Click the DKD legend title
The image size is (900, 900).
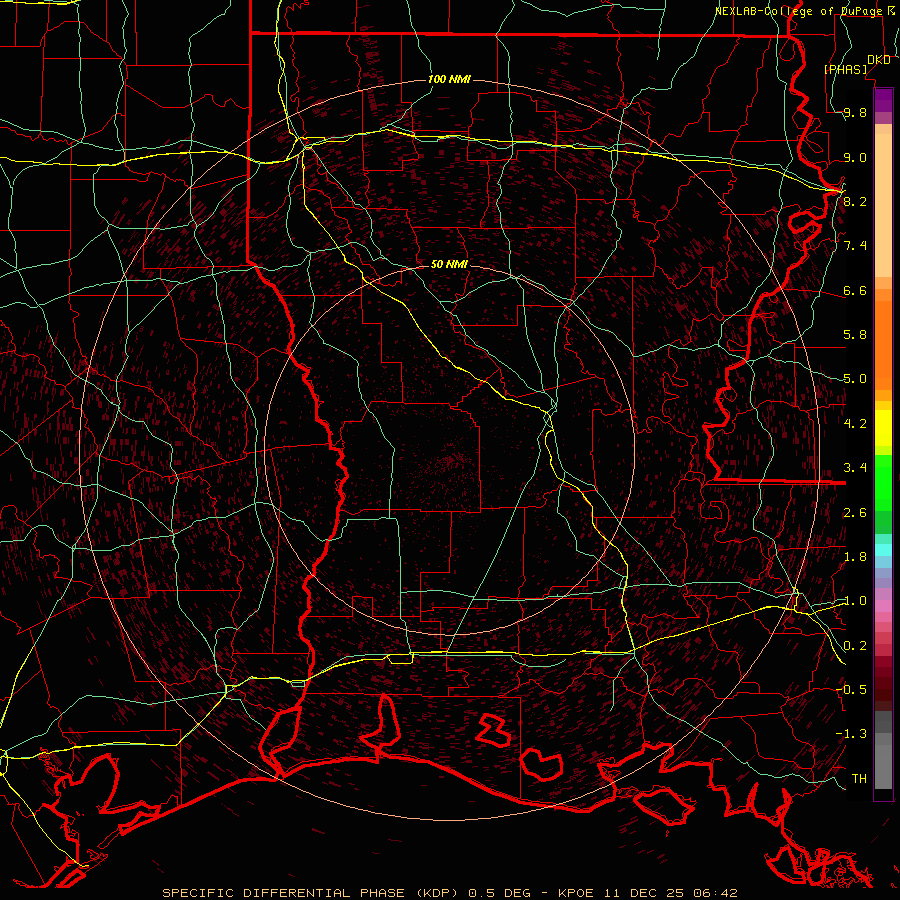click(x=878, y=60)
